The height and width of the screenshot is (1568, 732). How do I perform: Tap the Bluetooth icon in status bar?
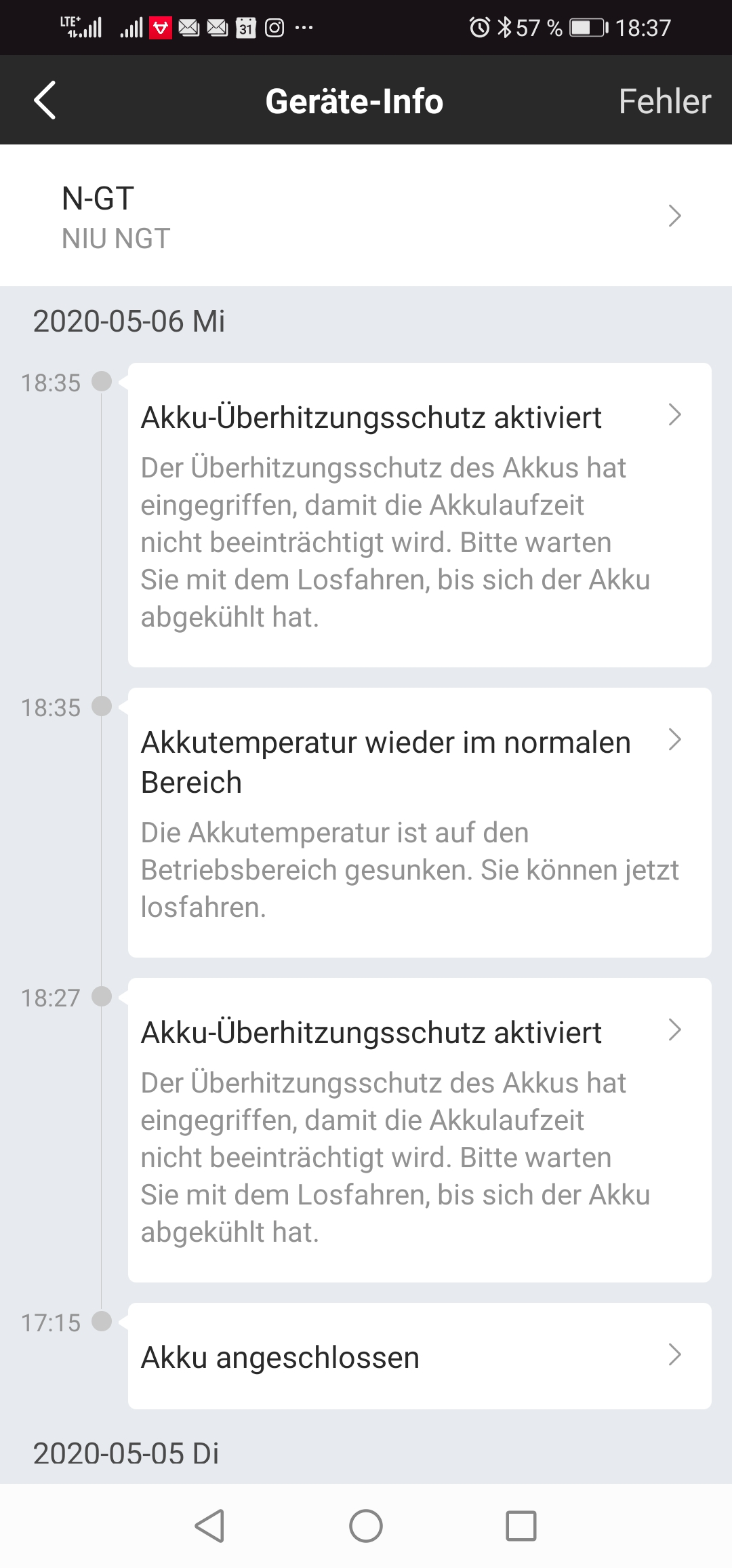[504, 28]
